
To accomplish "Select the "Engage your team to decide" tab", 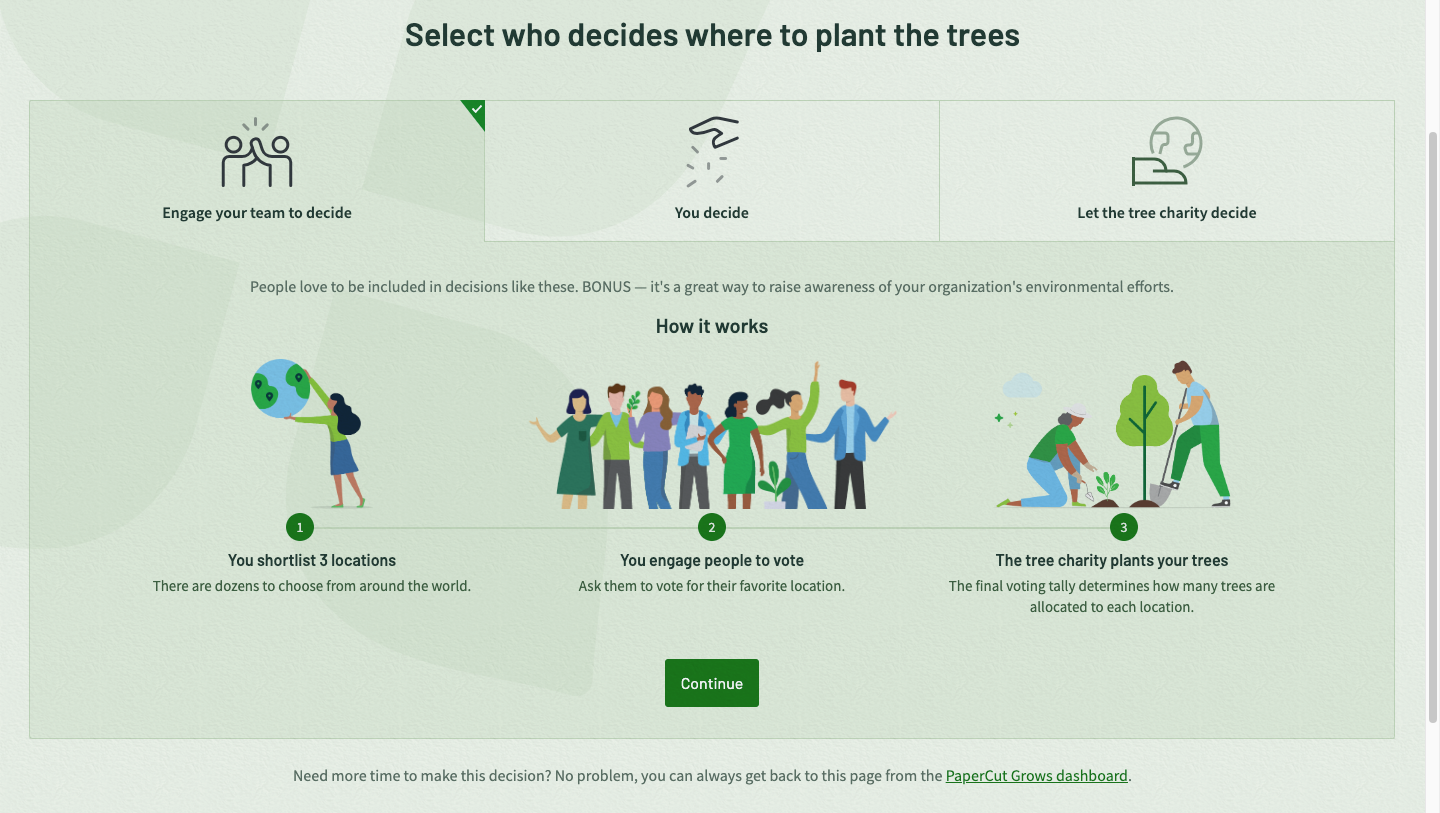I will pos(257,212).
